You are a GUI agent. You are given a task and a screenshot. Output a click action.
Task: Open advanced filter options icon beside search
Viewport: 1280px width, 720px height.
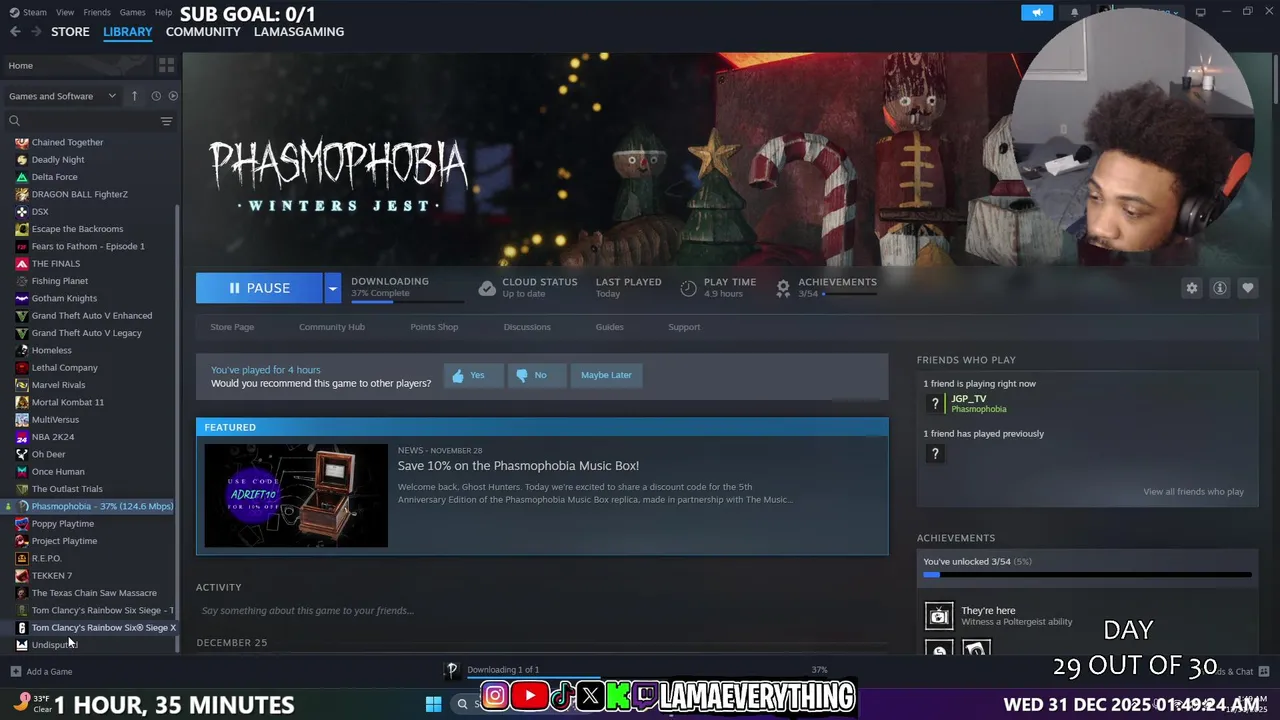click(x=167, y=121)
